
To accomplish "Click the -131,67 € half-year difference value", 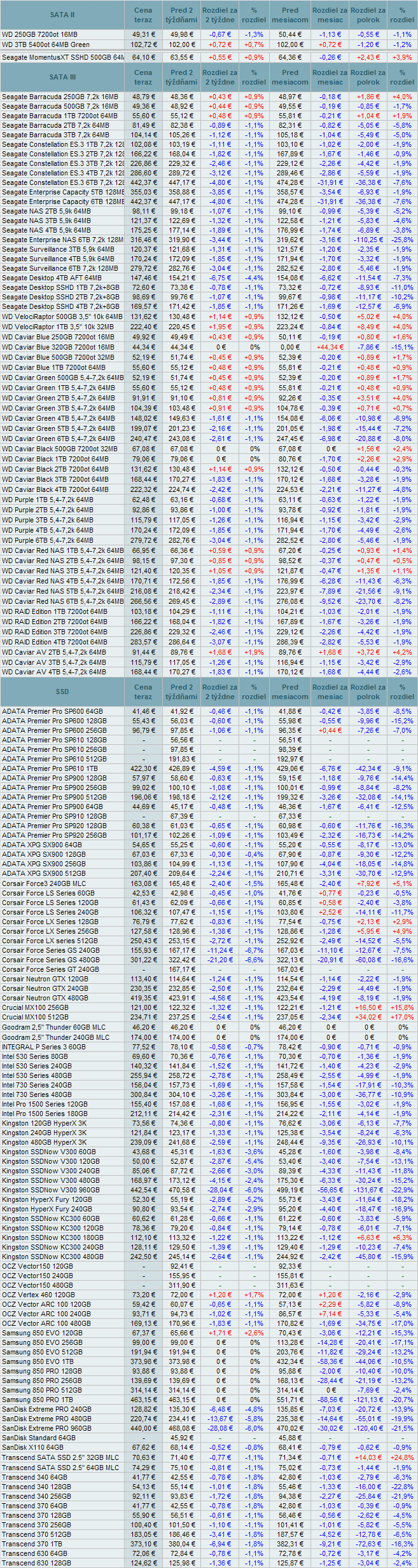I will (x=368, y=1190).
